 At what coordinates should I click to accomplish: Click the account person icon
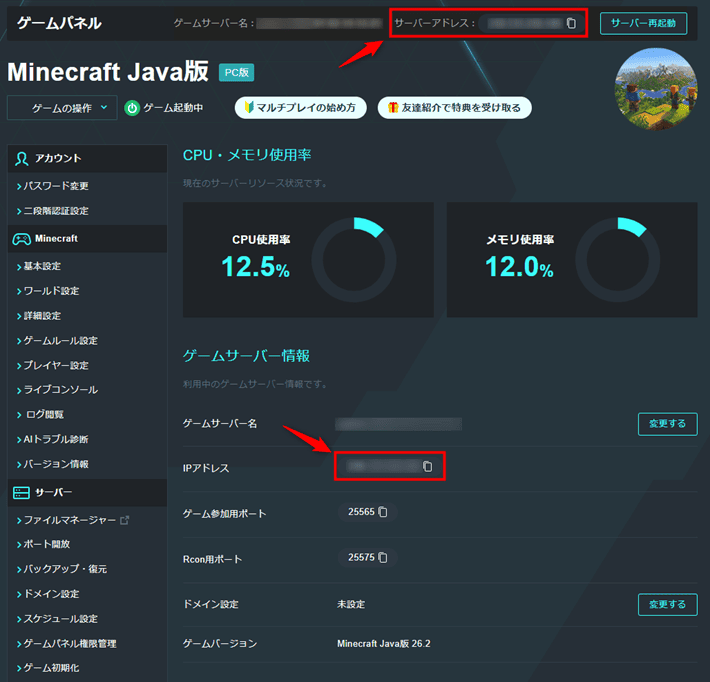pos(22,158)
